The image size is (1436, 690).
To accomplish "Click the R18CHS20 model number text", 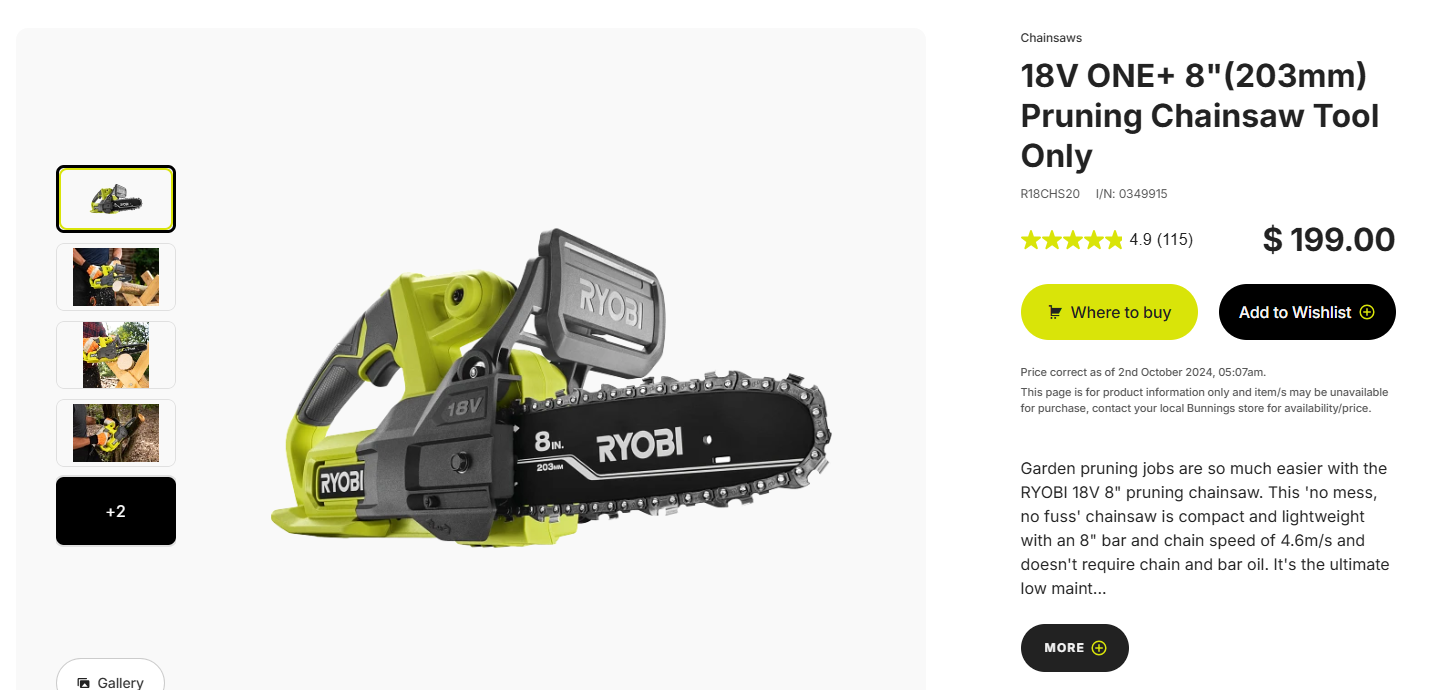I will pyautogui.click(x=1050, y=194).
